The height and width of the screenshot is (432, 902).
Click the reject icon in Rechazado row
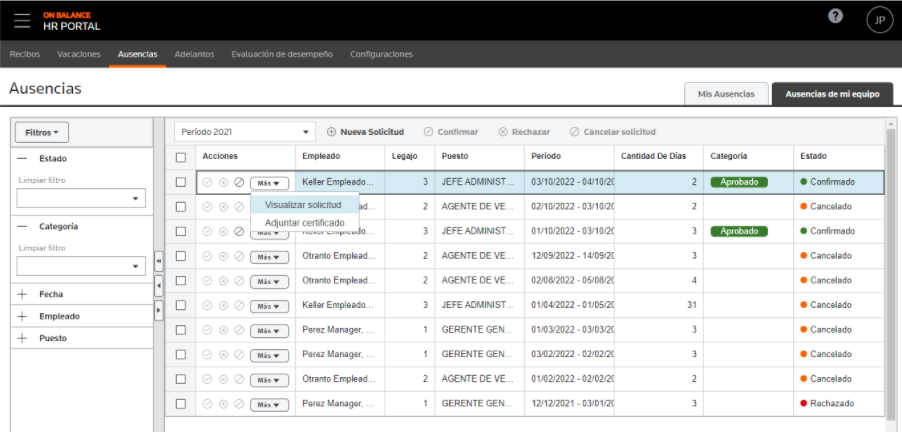coord(223,404)
